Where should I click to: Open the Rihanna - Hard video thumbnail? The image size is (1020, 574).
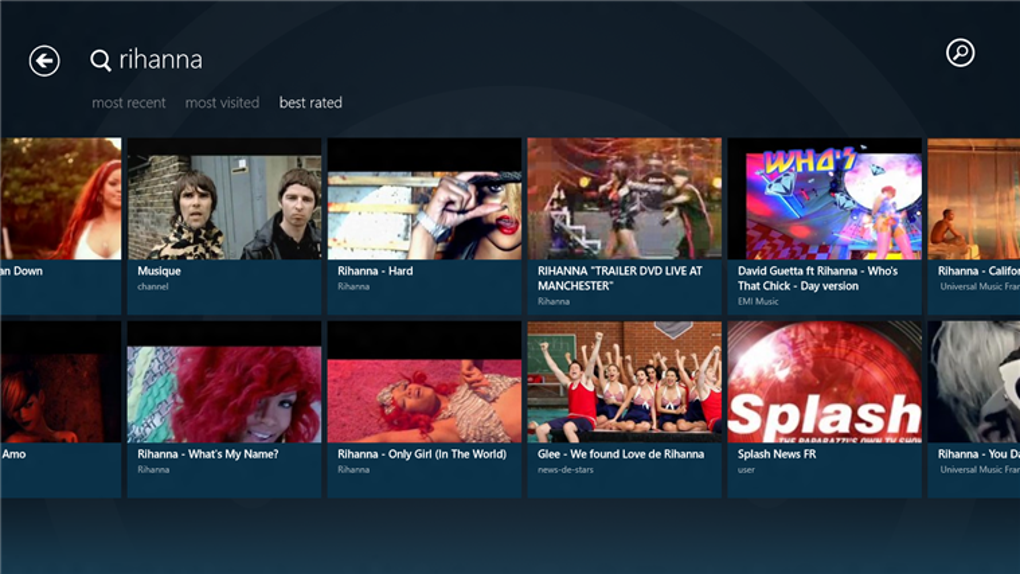coord(424,198)
